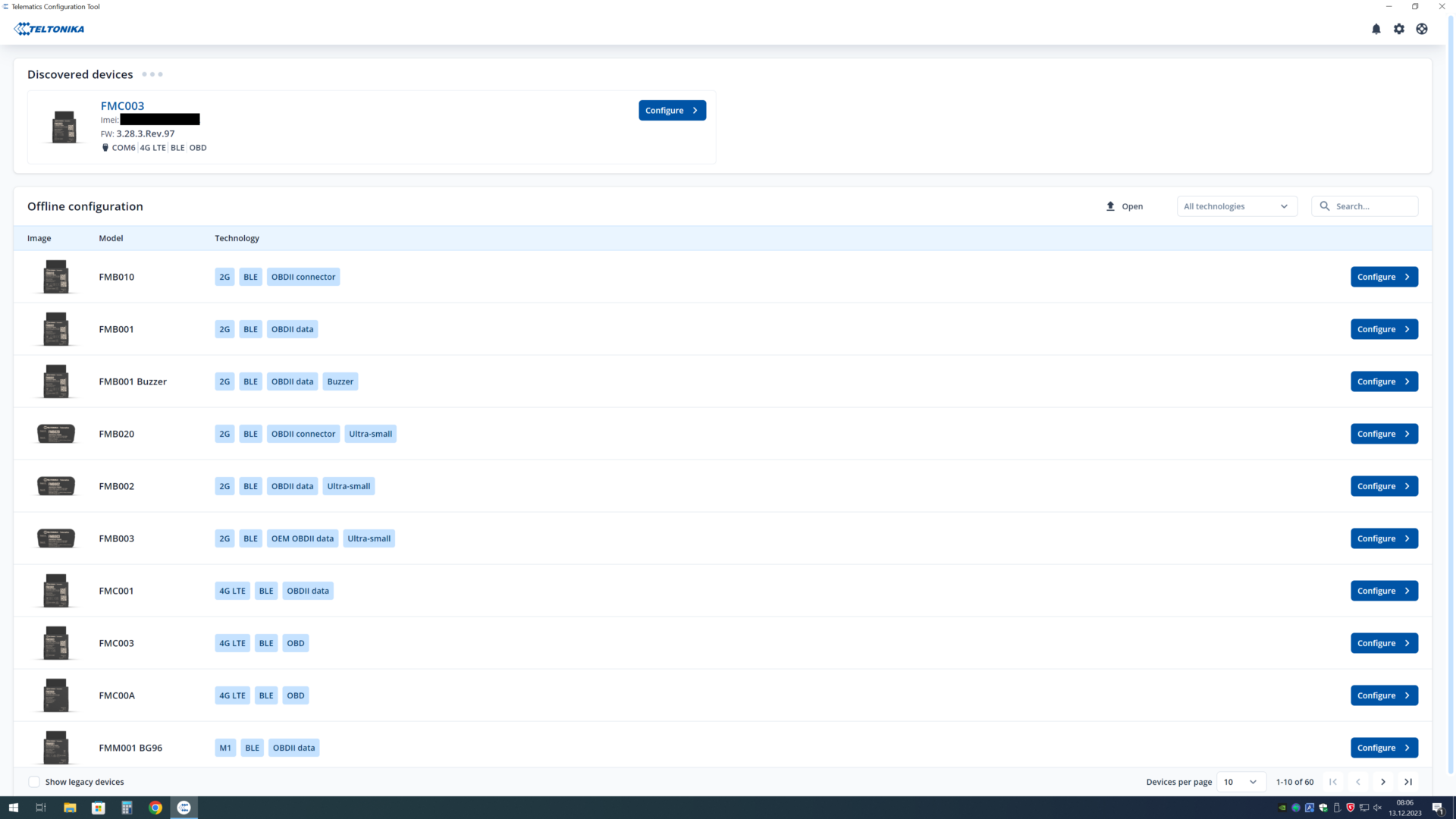Viewport: 1456px width, 819px height.
Task: Click the Ultra-small tag on FMB020
Action: 371,434
